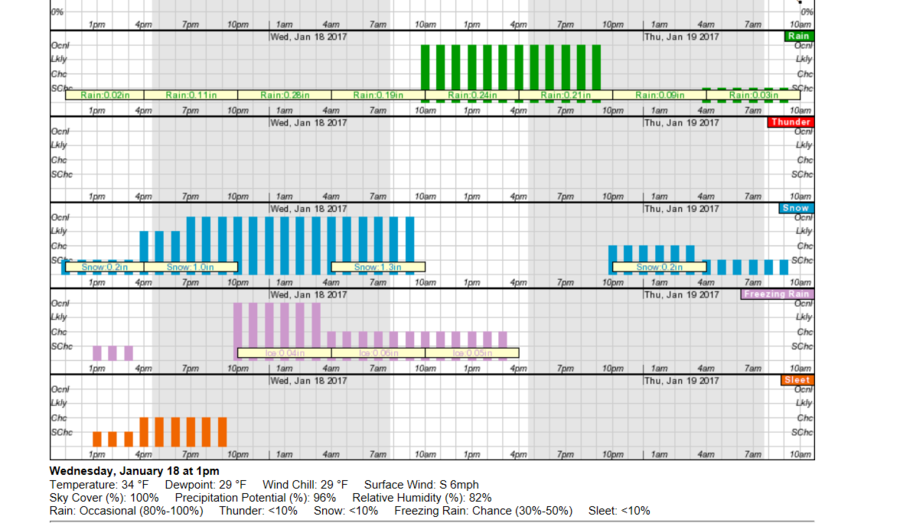Click the first purple freezing rain bar
The image size is (900, 523).
(x=97, y=353)
